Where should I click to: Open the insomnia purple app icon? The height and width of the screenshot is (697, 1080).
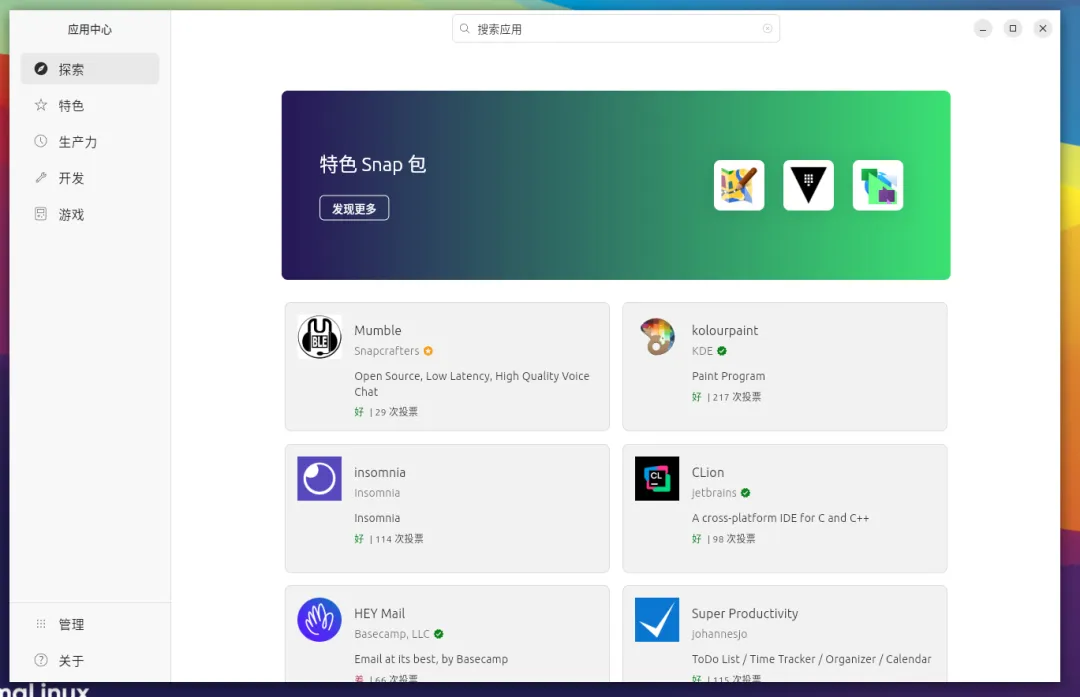pyautogui.click(x=320, y=479)
